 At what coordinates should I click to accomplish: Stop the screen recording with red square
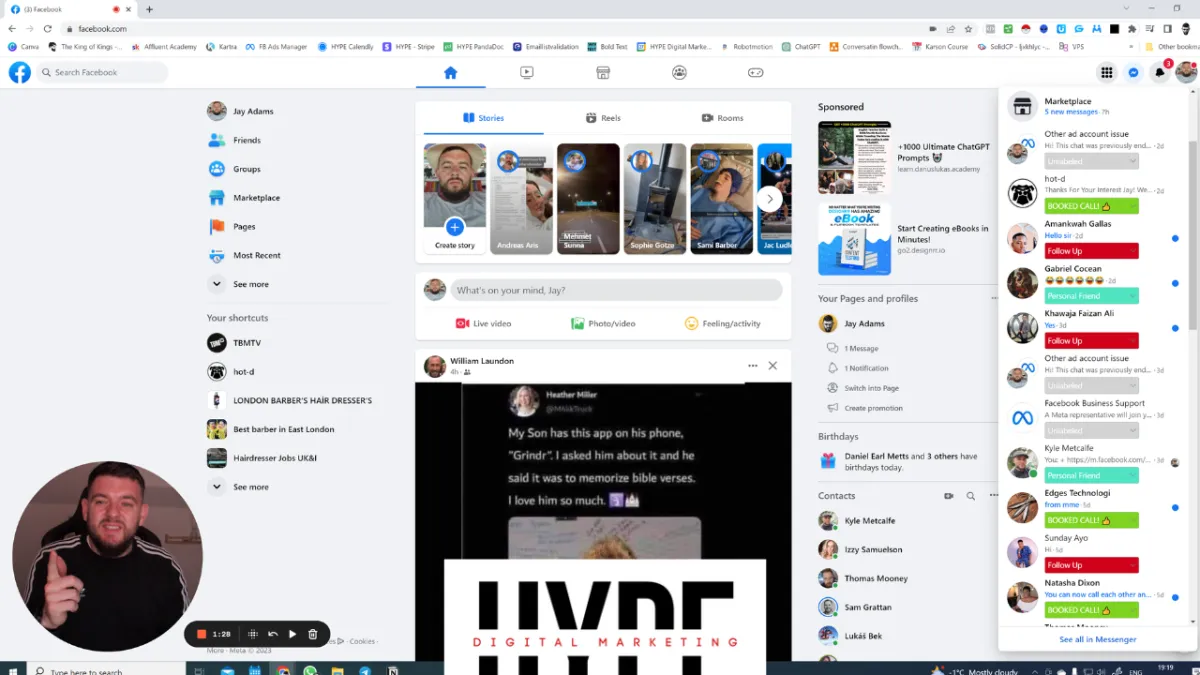(201, 634)
